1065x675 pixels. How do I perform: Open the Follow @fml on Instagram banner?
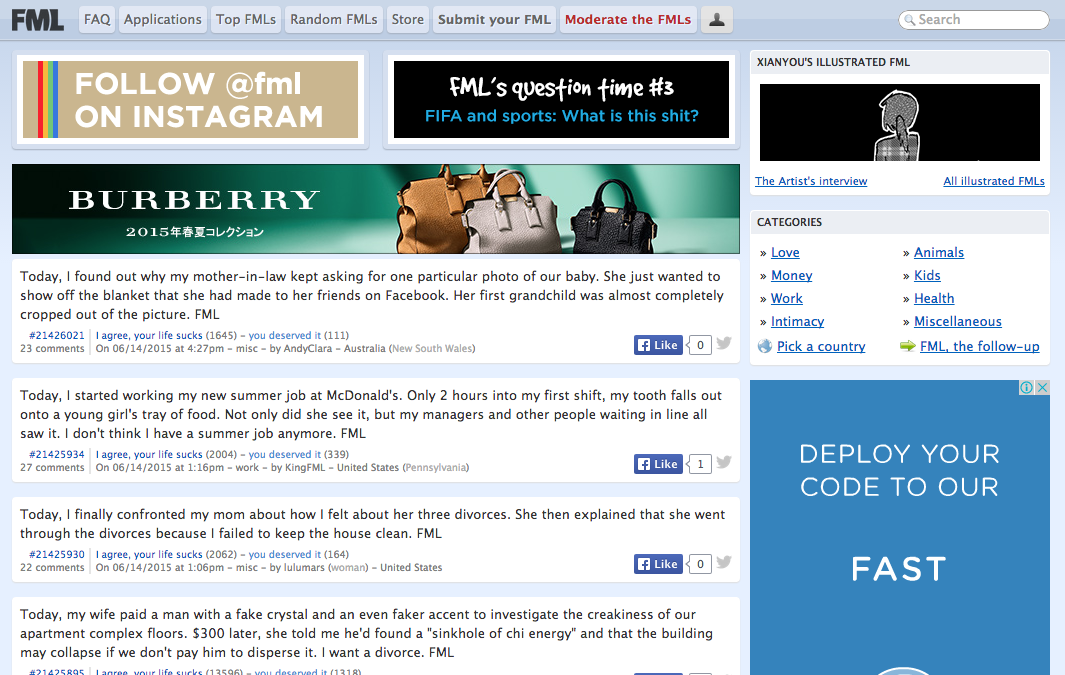[190, 99]
